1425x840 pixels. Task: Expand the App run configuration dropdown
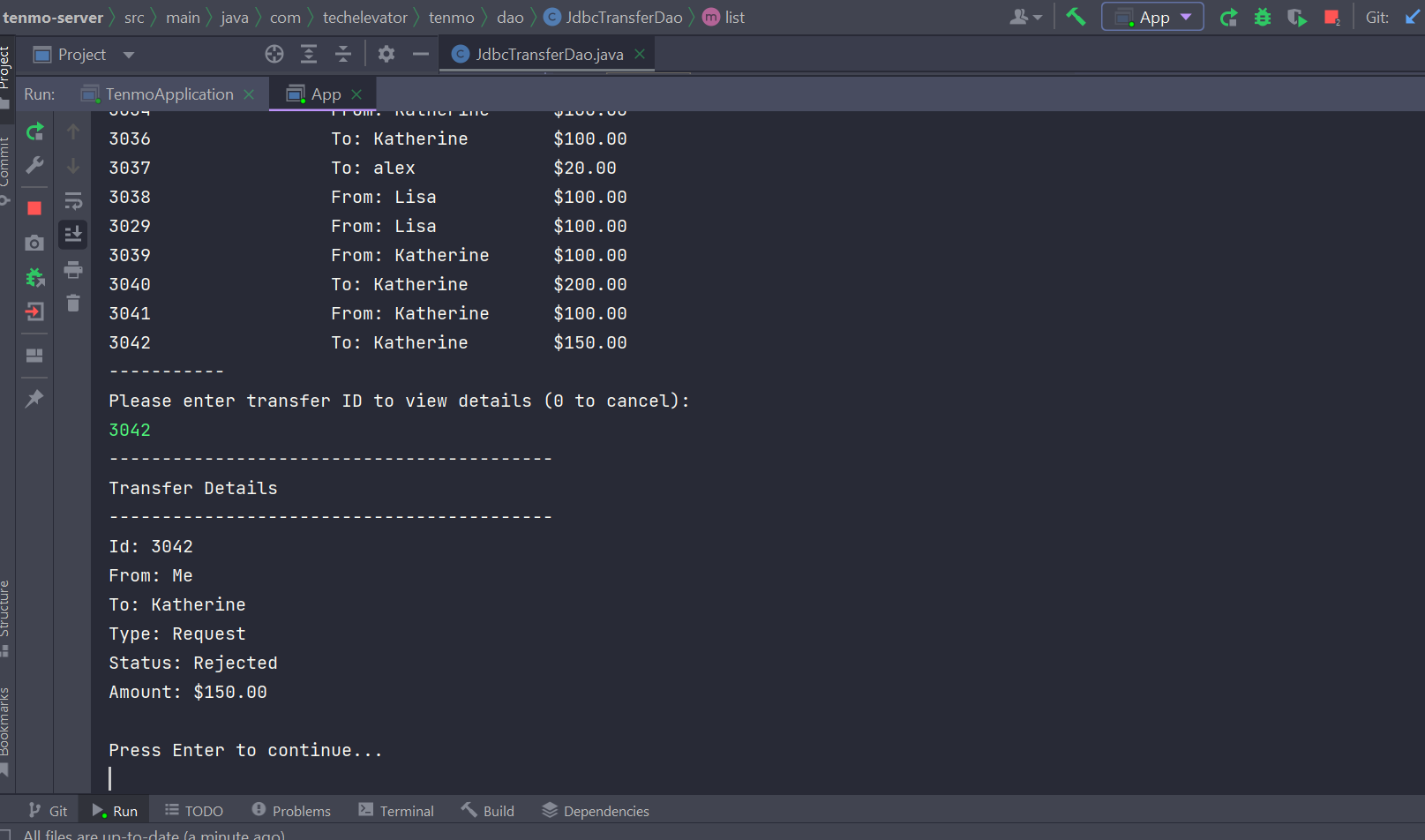pyautogui.click(x=1186, y=17)
